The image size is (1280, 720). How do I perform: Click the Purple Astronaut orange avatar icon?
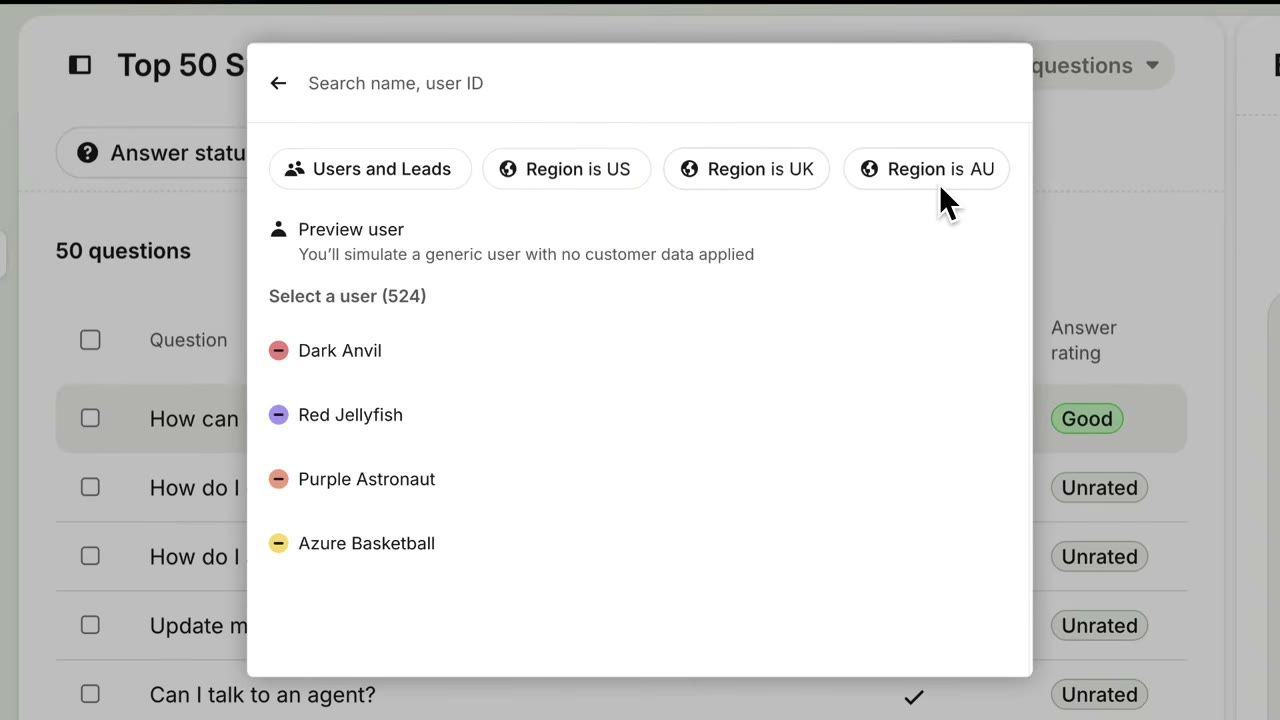[x=278, y=479]
